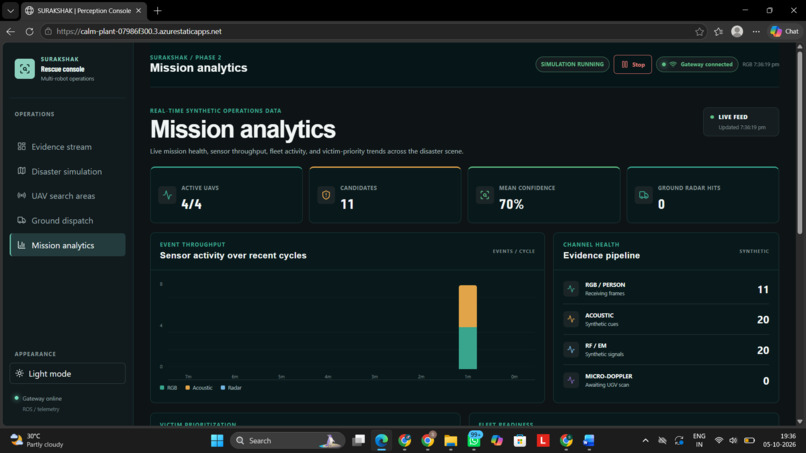Open the Ground dispatch page

coord(67,221)
